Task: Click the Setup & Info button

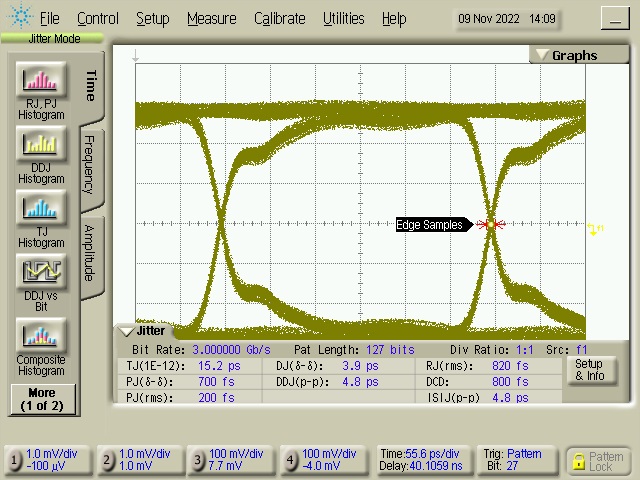Action: click(588, 370)
